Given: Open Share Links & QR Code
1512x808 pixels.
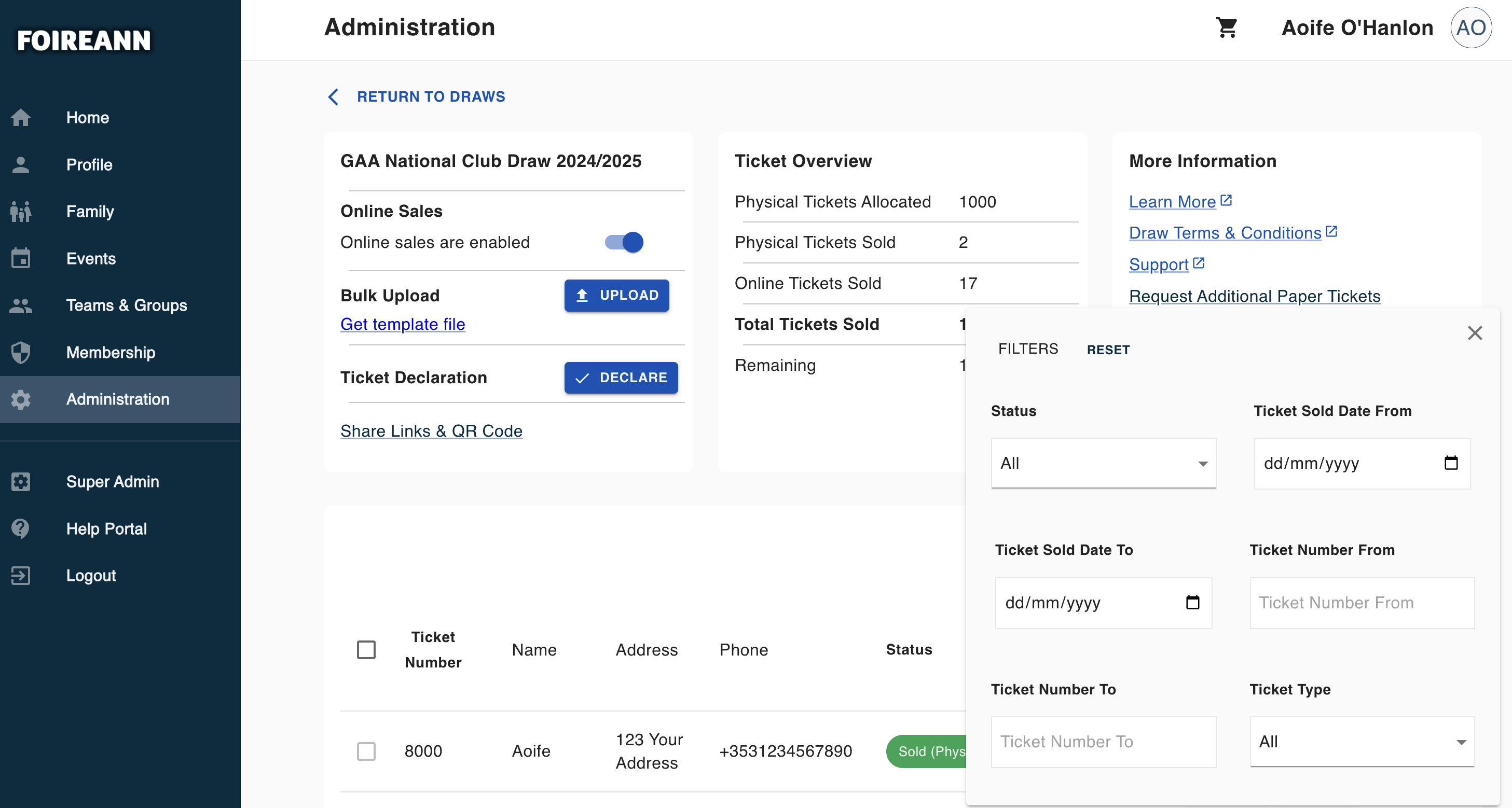Looking at the screenshot, I should pos(431,430).
